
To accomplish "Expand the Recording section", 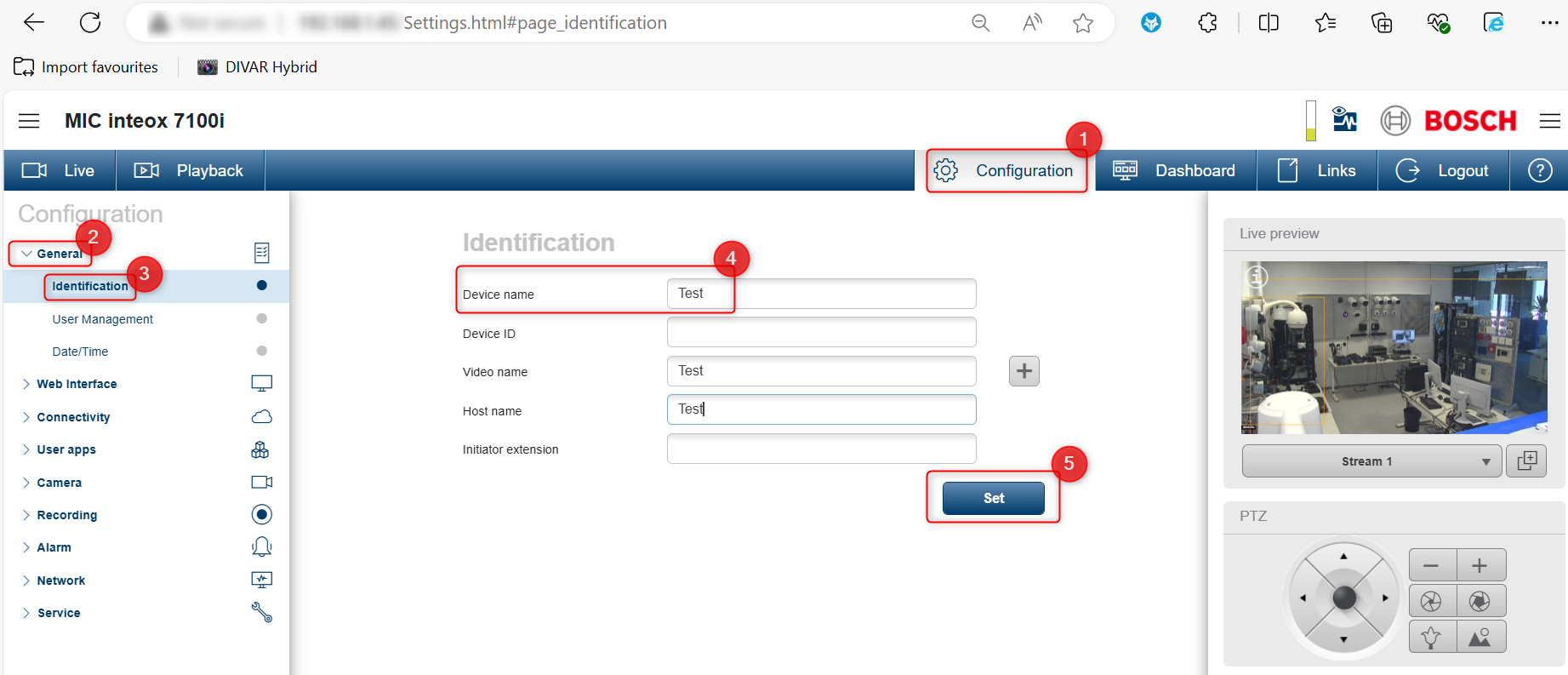I will [66, 515].
